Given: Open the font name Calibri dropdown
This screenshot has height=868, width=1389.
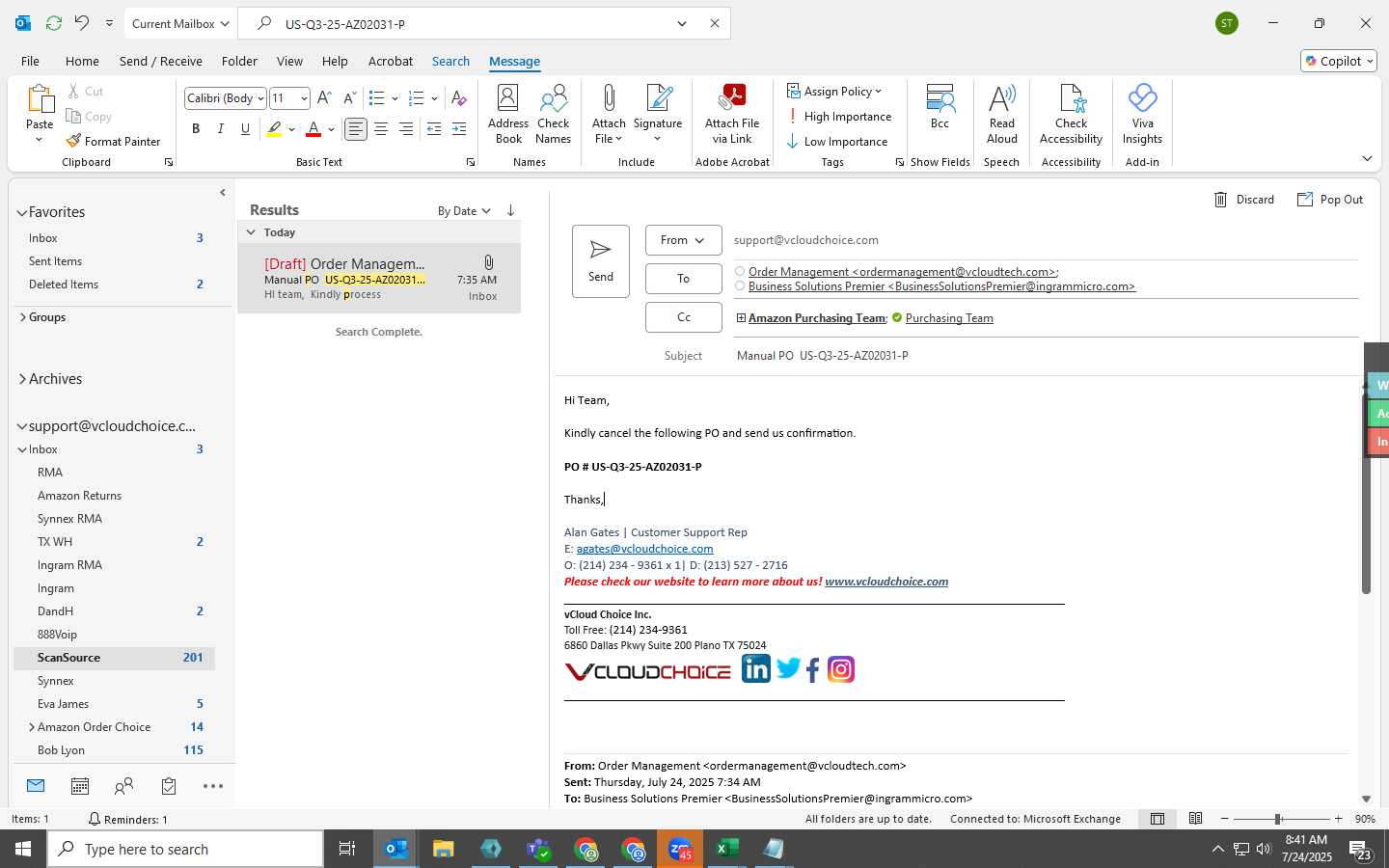Looking at the screenshot, I should tap(260, 98).
